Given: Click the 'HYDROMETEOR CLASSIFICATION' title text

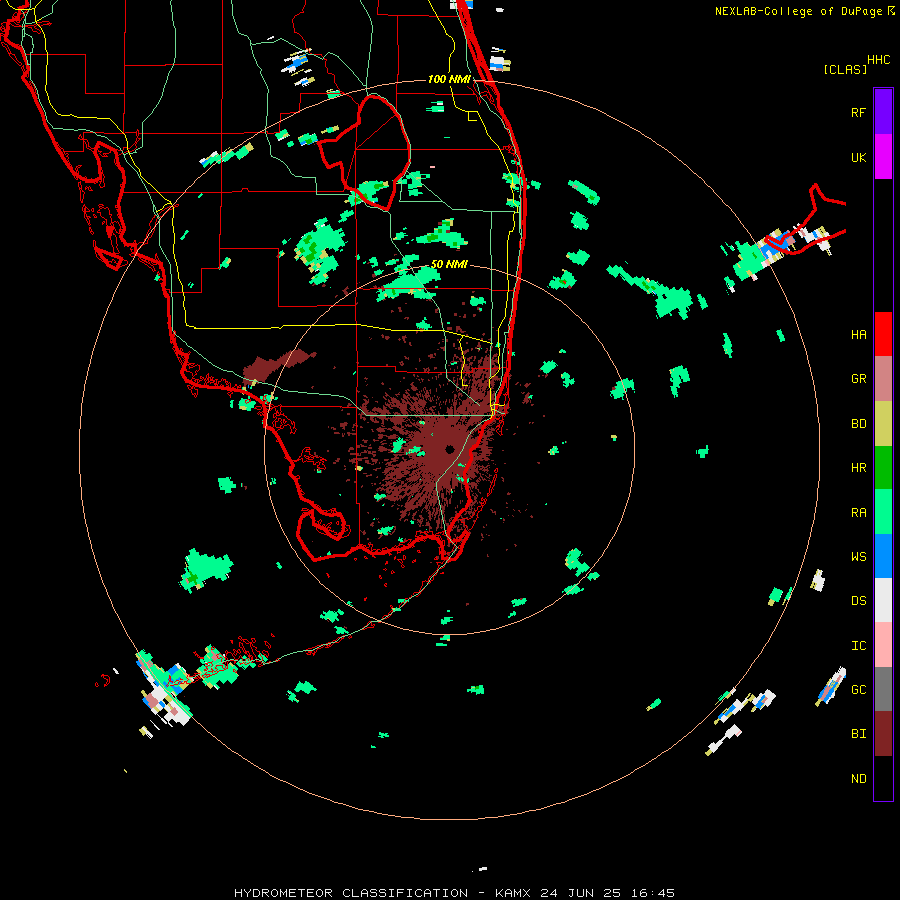Looking at the screenshot, I should 351,893.
